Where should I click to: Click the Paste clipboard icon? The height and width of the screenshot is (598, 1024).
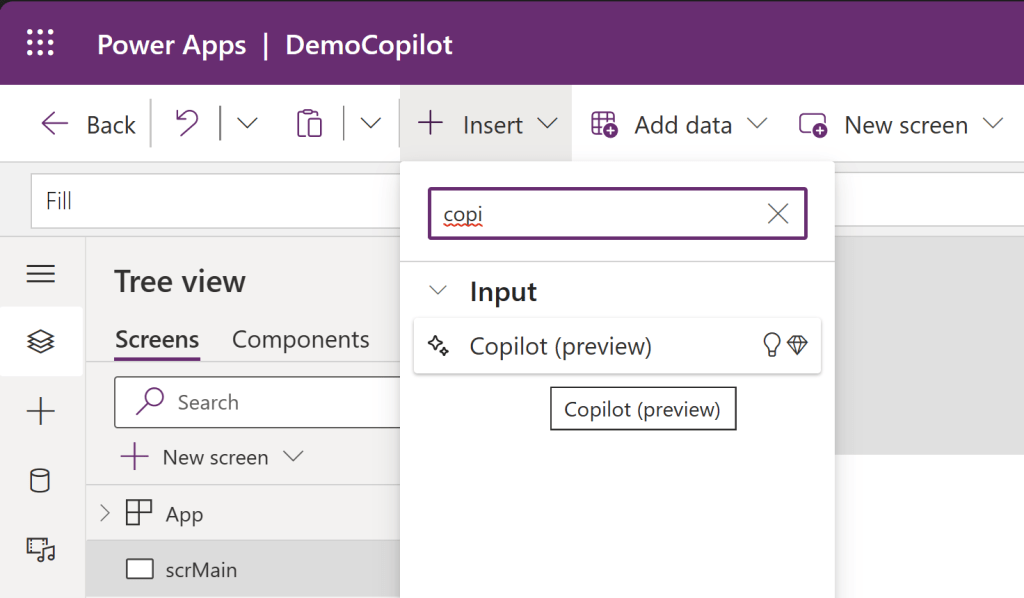coord(310,124)
